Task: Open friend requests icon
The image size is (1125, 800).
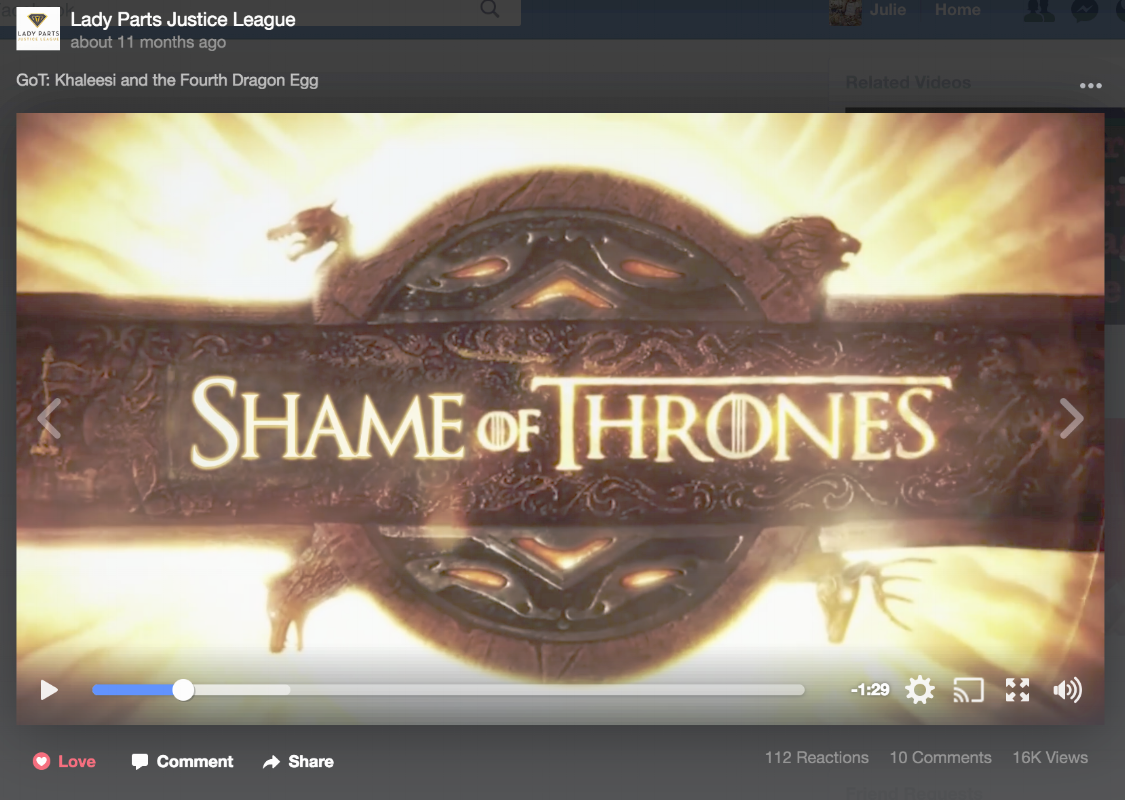Action: point(1038,10)
